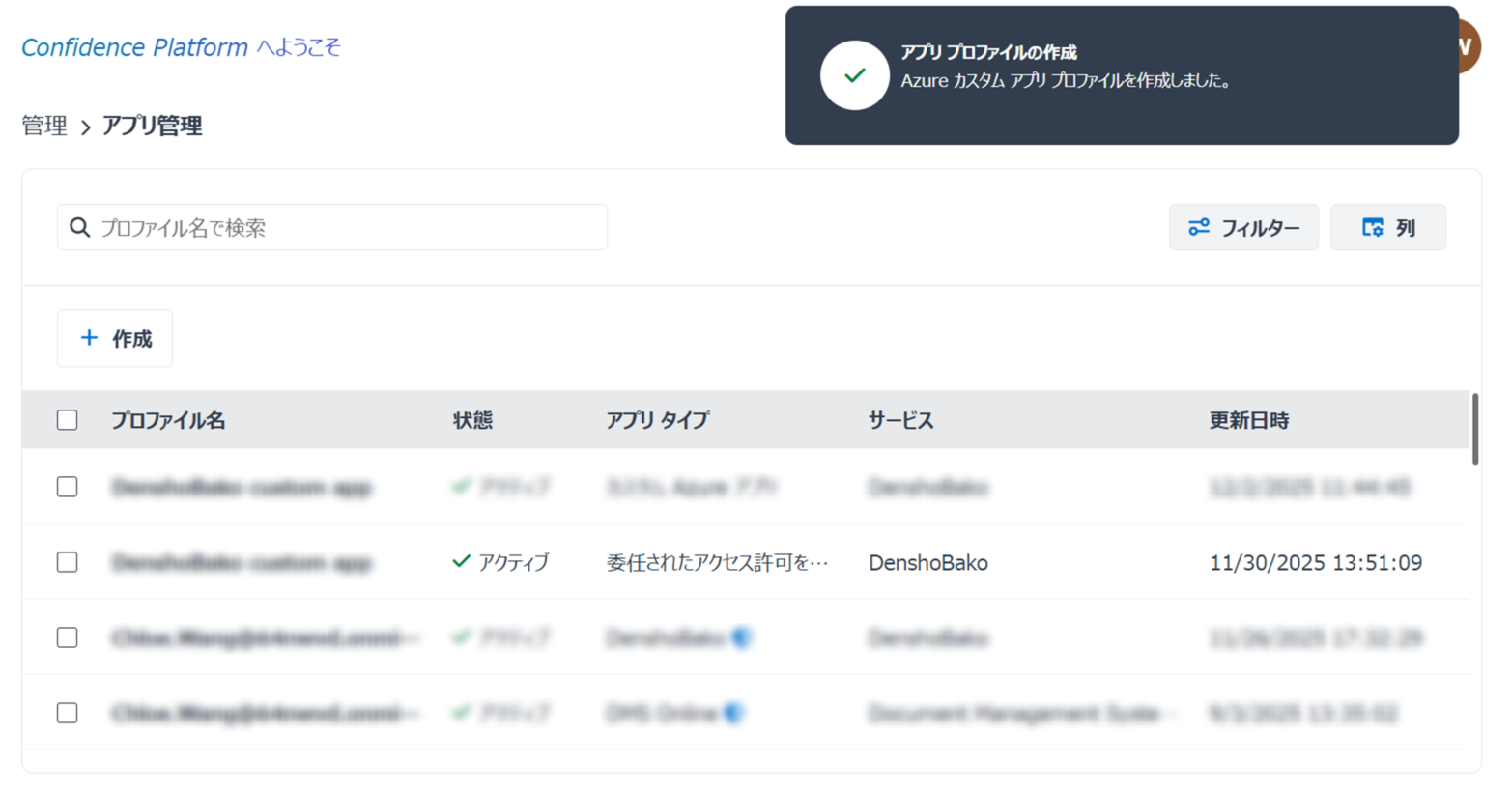Image resolution: width=1512 pixels, height=792 pixels.
Task: Click the フィルター slider icon
Action: click(x=1199, y=227)
